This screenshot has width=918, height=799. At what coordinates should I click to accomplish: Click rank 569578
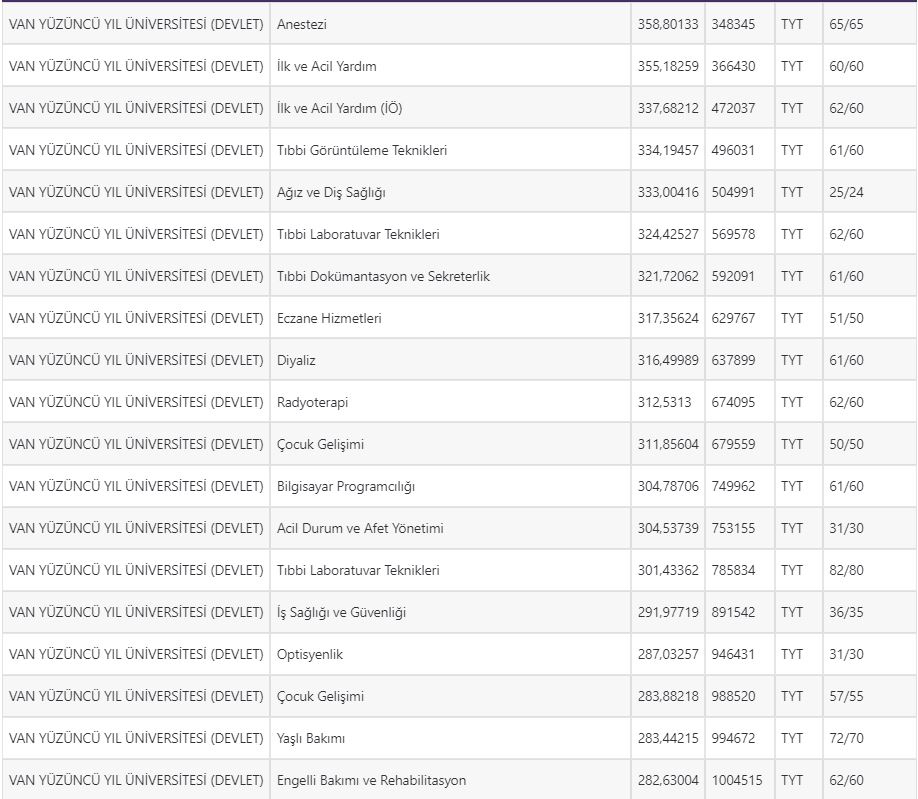733,234
